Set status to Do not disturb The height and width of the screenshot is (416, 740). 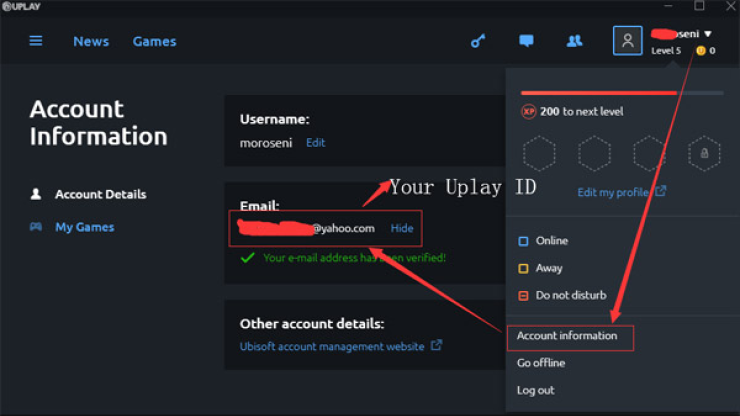click(x=562, y=295)
